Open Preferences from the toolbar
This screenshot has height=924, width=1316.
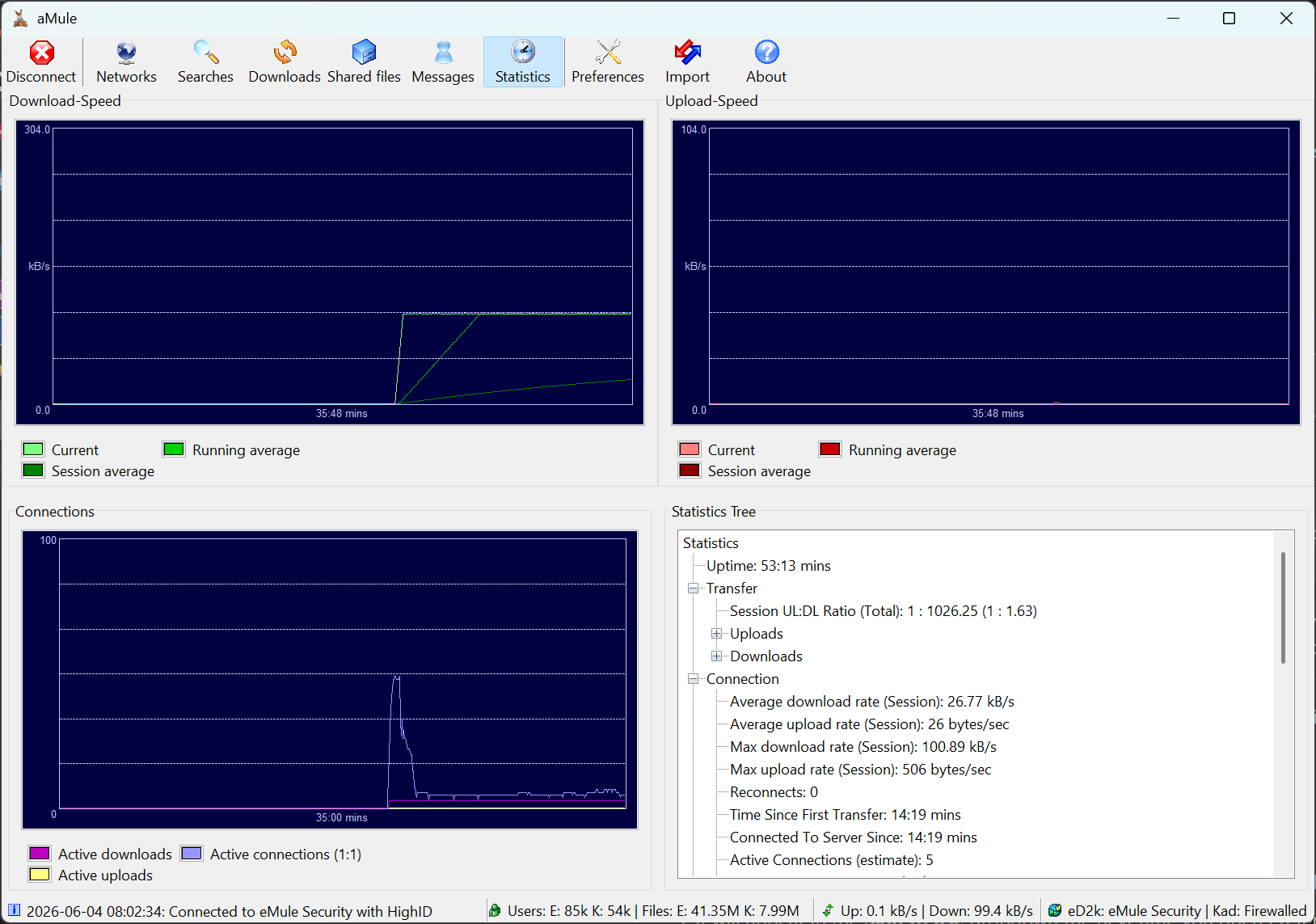608,62
